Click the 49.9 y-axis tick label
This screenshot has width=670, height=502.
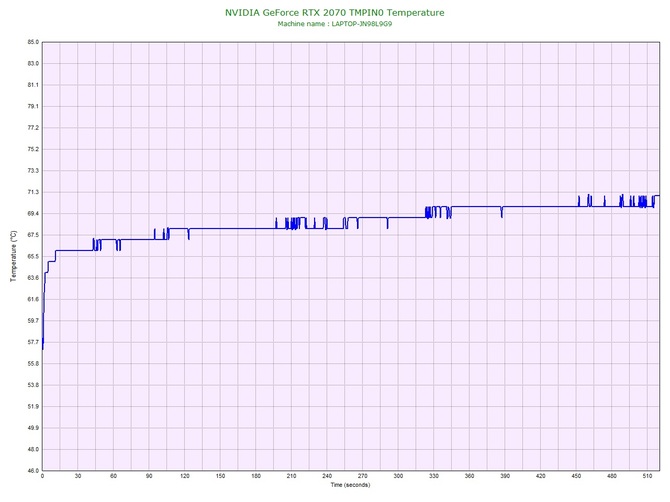[33, 428]
